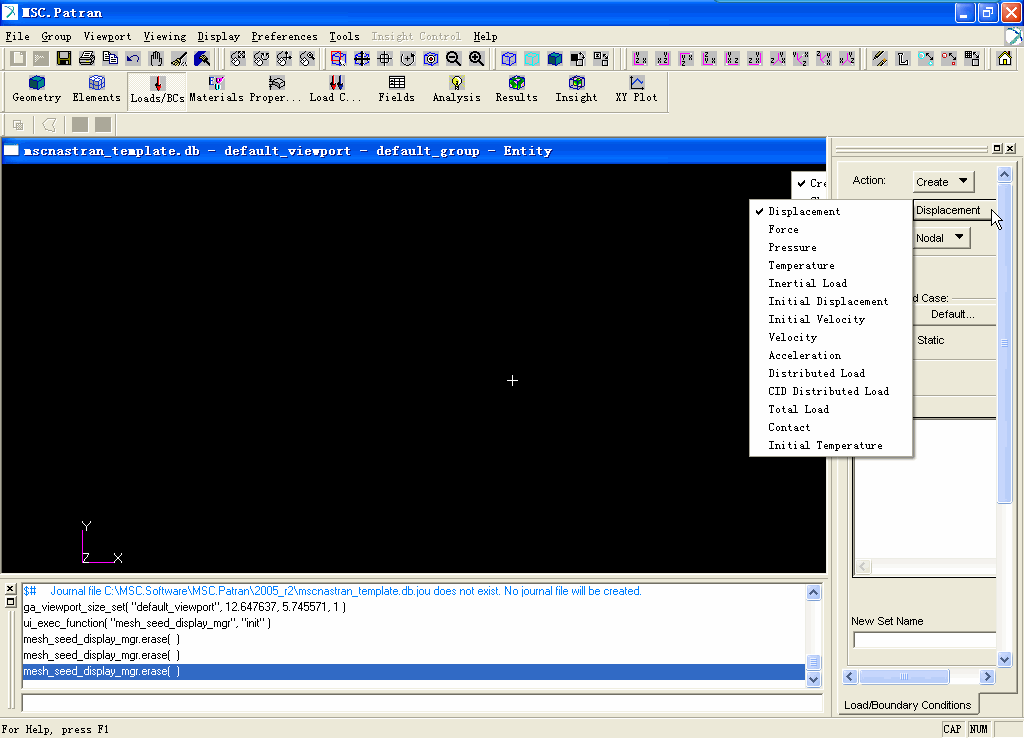The height and width of the screenshot is (738, 1024).
Task: Open the Results application
Action: click(x=517, y=89)
